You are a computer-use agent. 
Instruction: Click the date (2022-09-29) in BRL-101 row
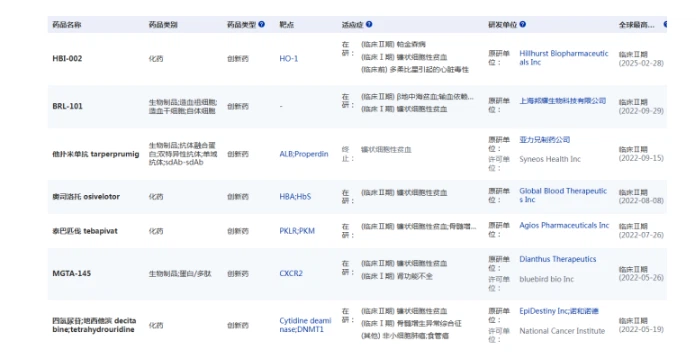pos(641,110)
